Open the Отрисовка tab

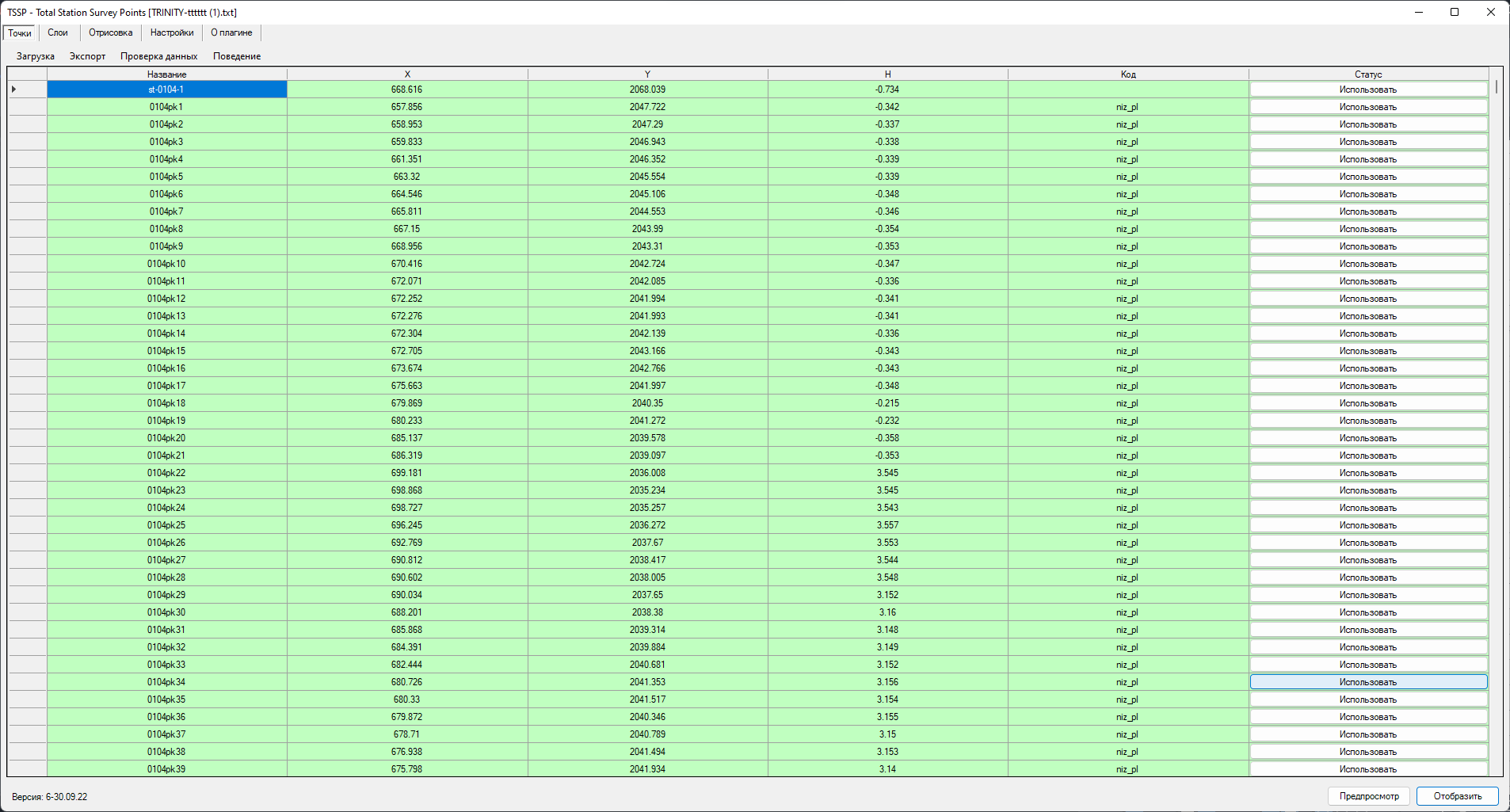click(x=110, y=32)
